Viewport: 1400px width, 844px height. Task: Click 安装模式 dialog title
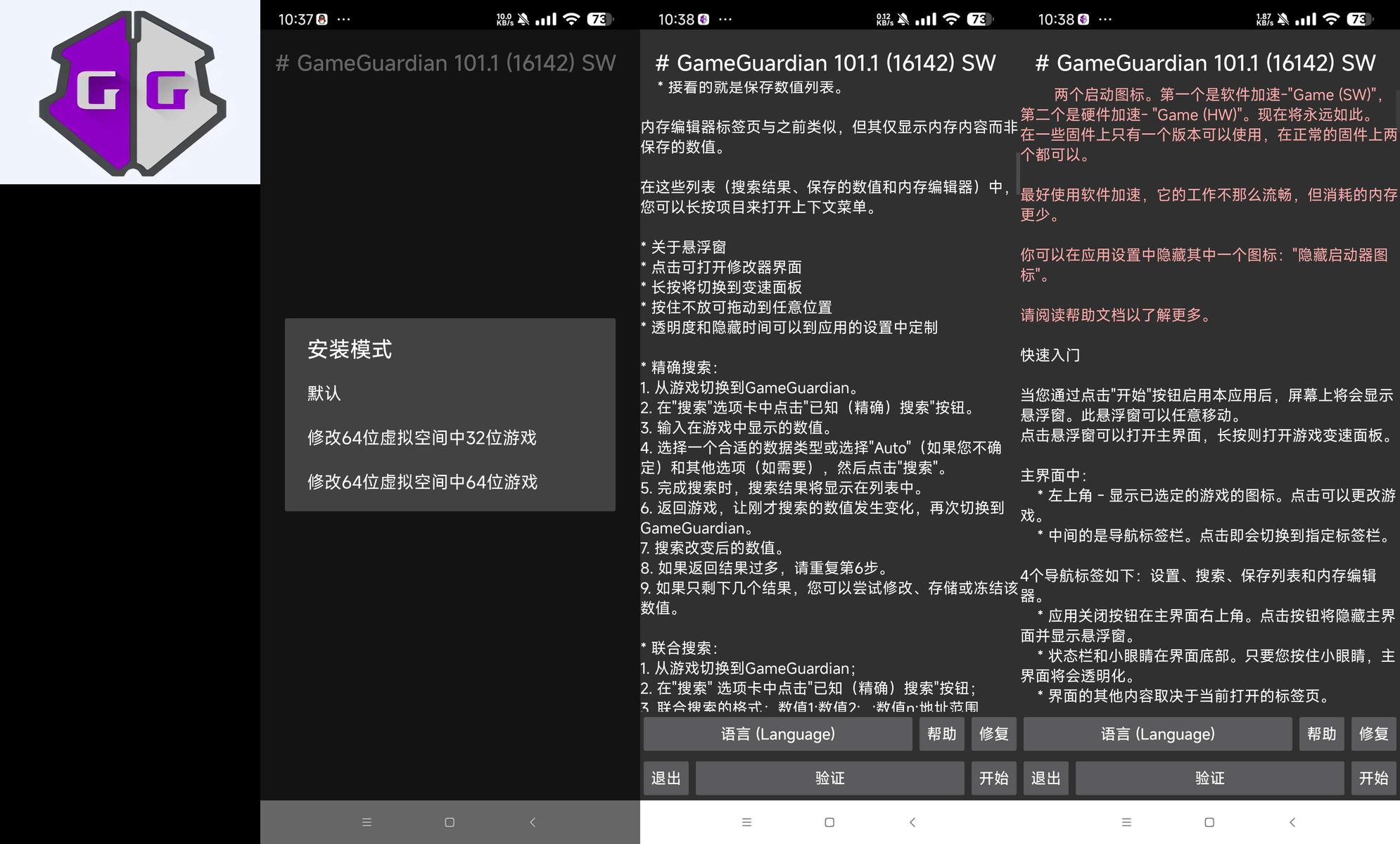pyautogui.click(x=350, y=349)
